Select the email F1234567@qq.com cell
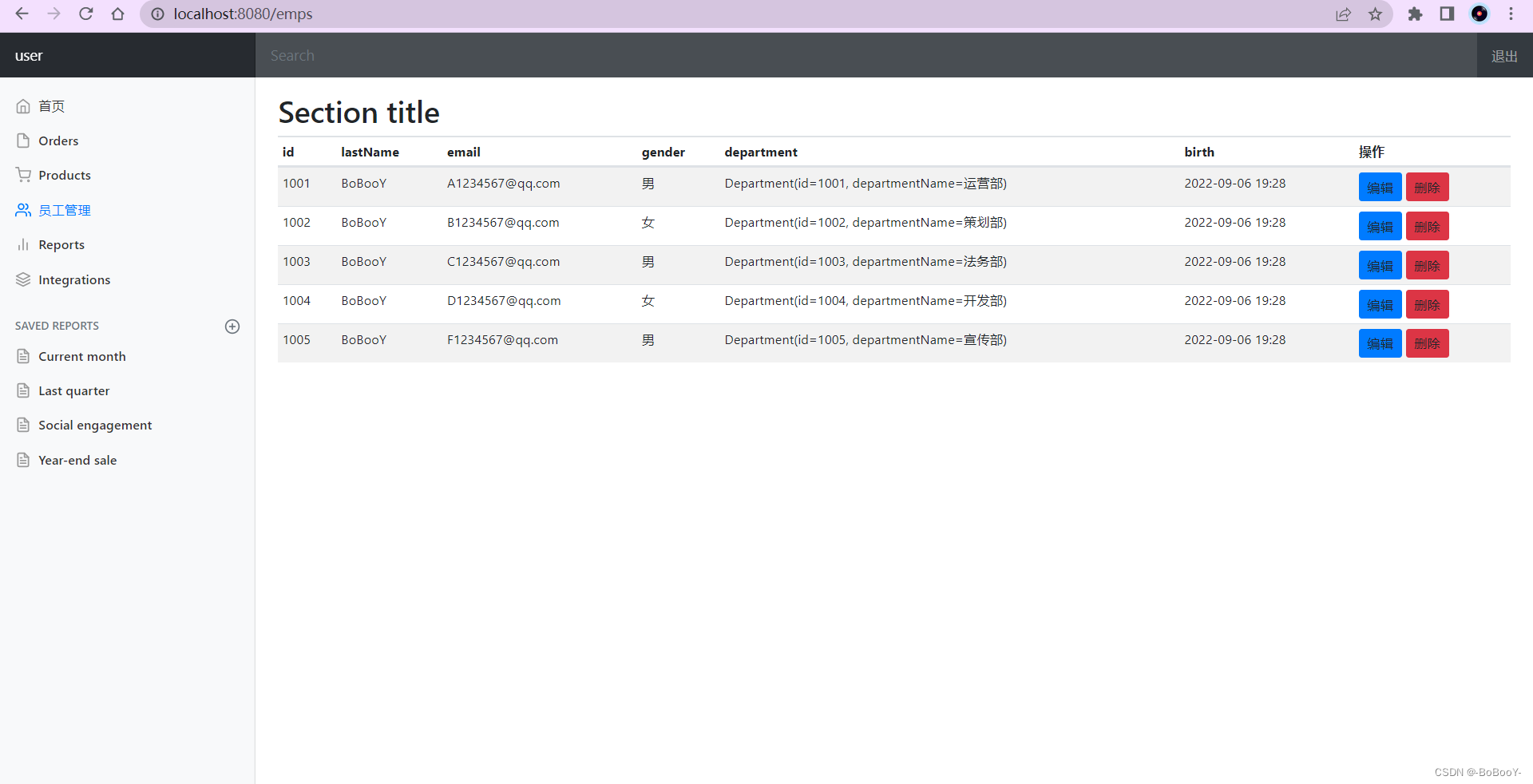The image size is (1533, 784). tap(503, 340)
